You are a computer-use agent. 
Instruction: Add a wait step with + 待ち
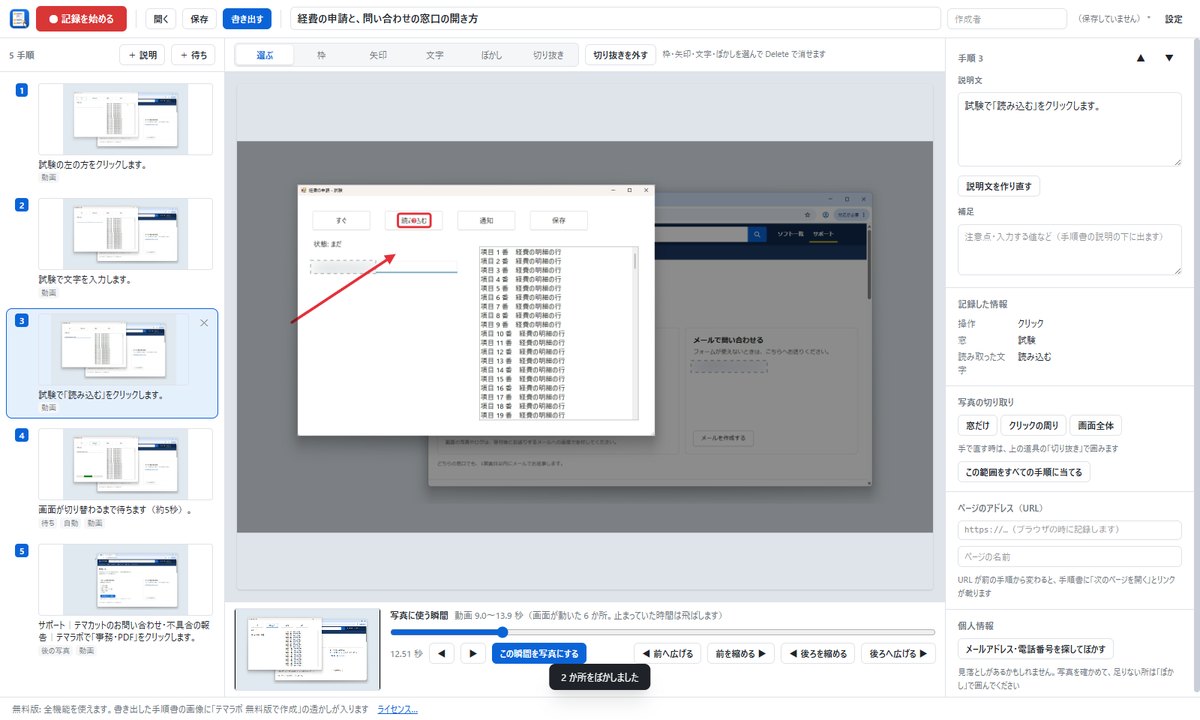(x=193, y=56)
